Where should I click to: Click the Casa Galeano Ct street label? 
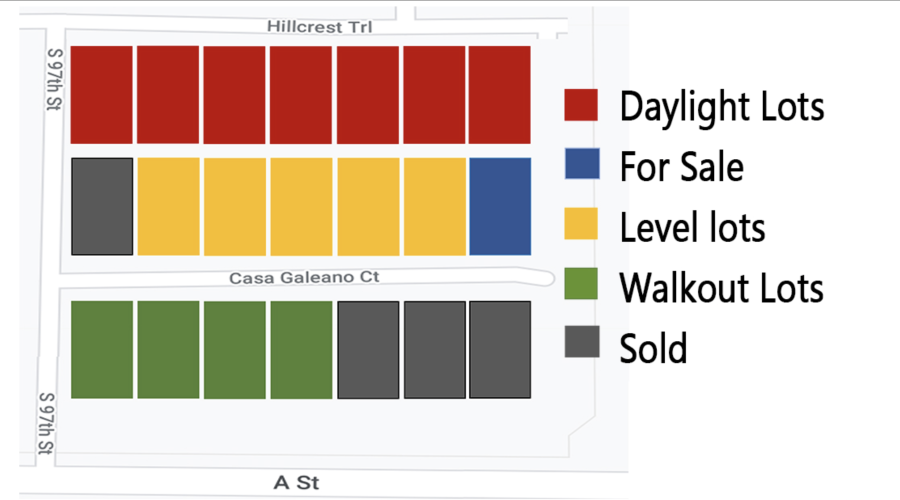(x=304, y=278)
